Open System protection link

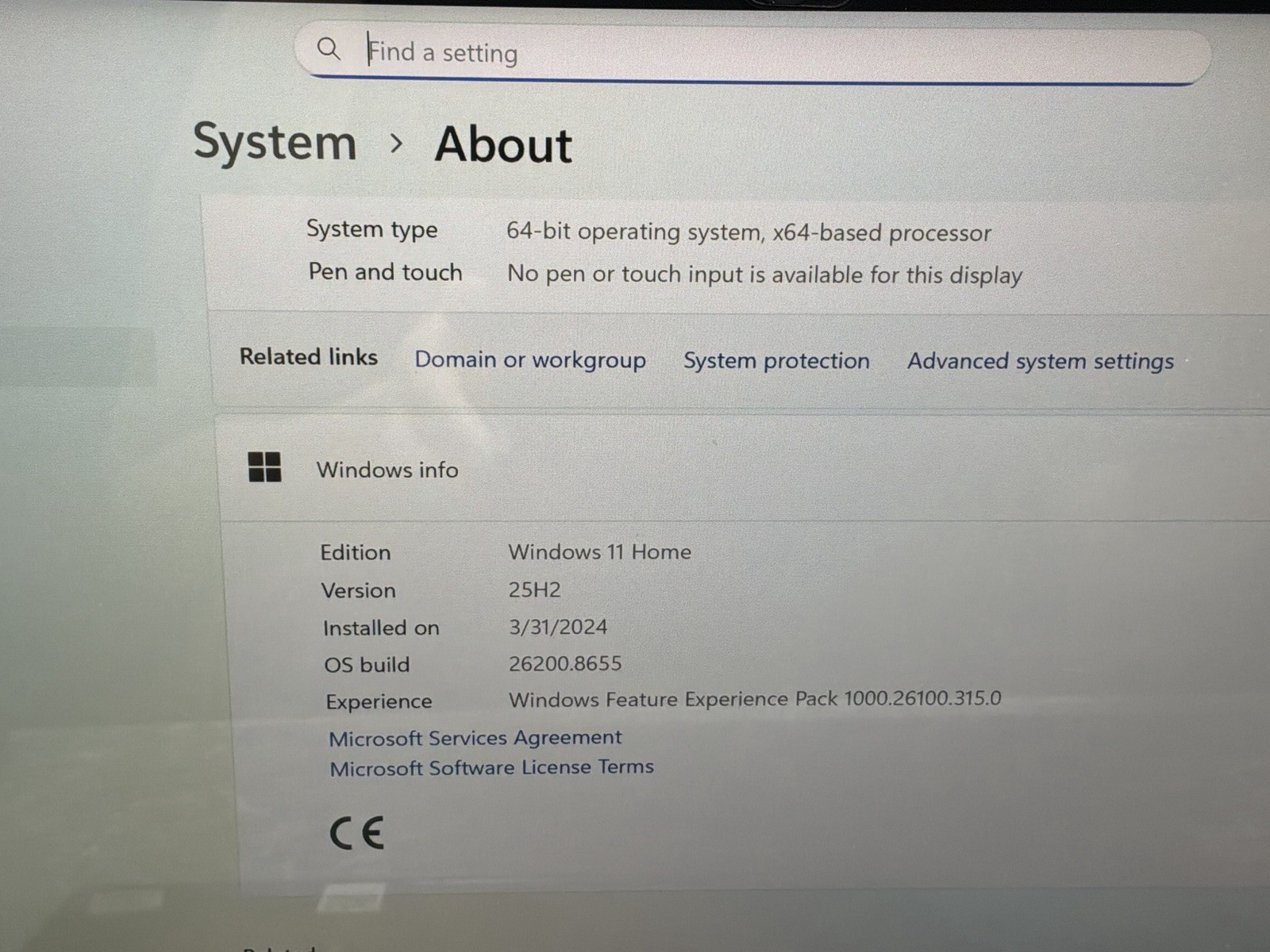click(x=776, y=361)
